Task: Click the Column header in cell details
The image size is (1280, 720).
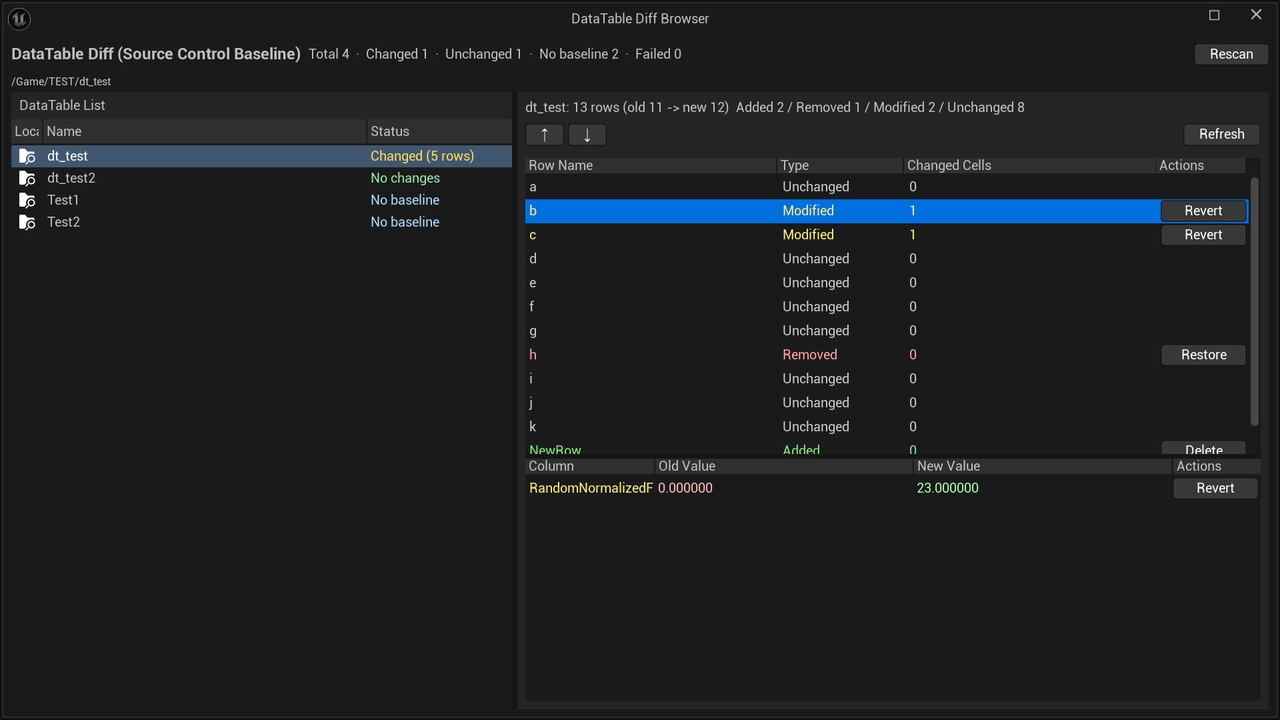Action: (x=590, y=466)
